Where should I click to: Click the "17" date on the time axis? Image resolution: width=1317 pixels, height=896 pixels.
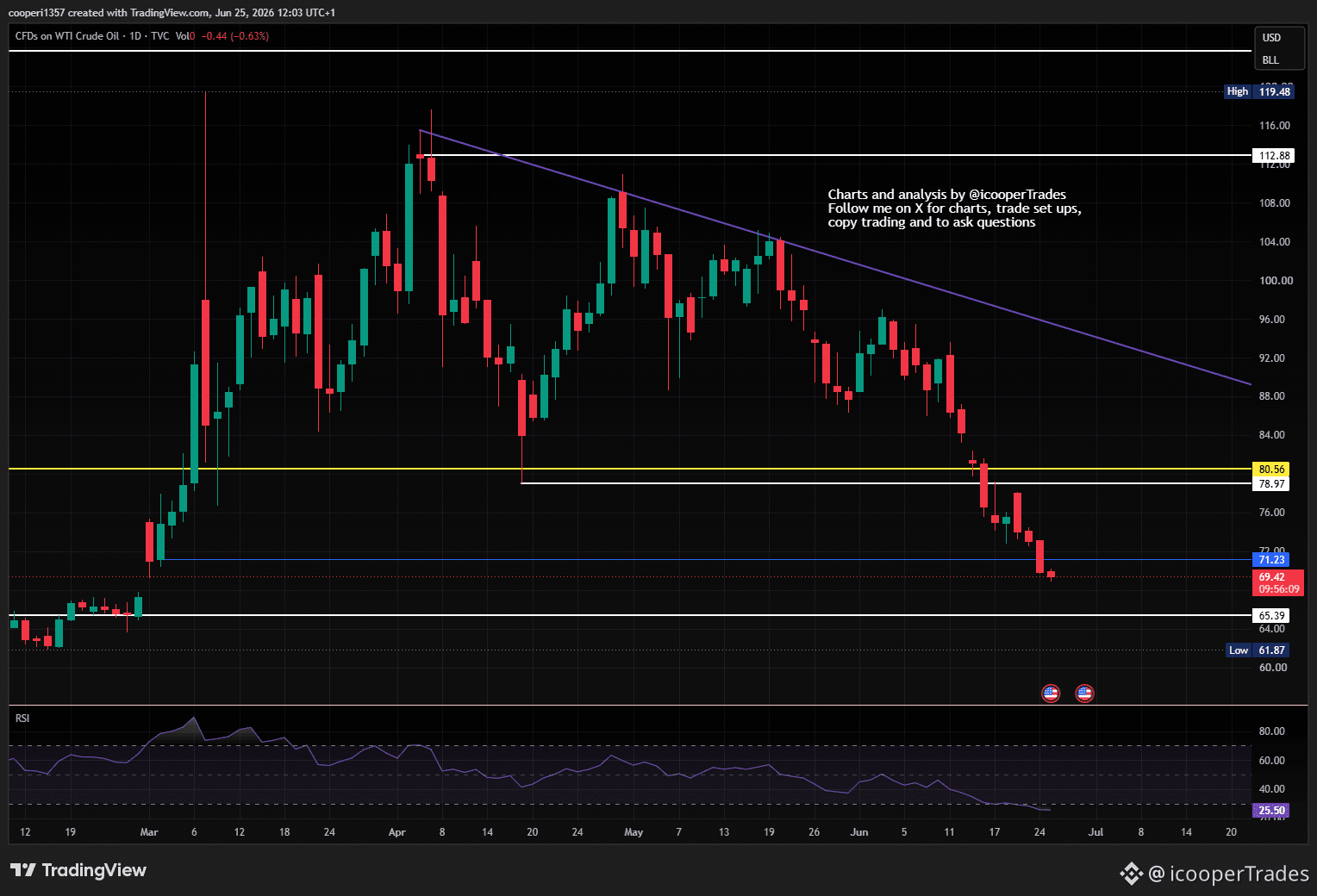pos(995,832)
